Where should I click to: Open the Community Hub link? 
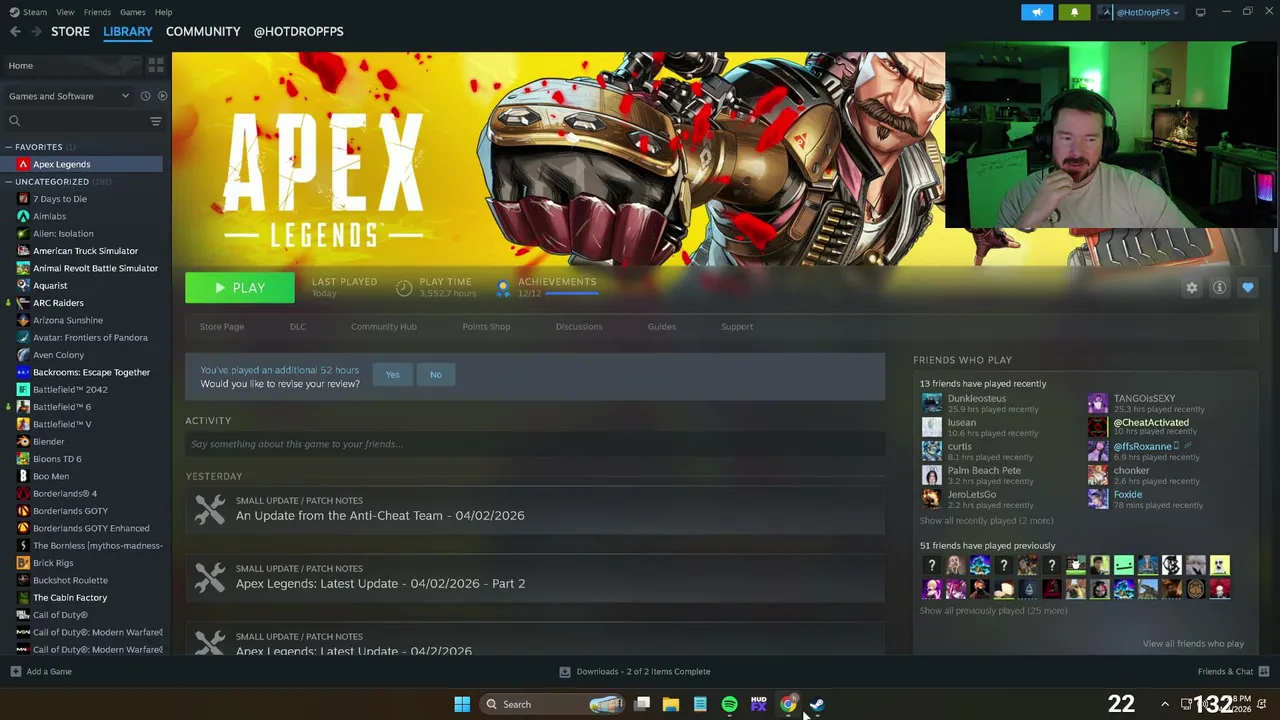tap(383, 327)
